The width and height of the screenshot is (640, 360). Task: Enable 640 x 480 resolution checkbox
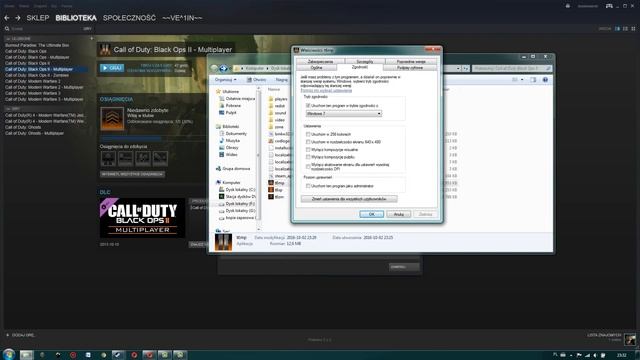[x=308, y=142]
